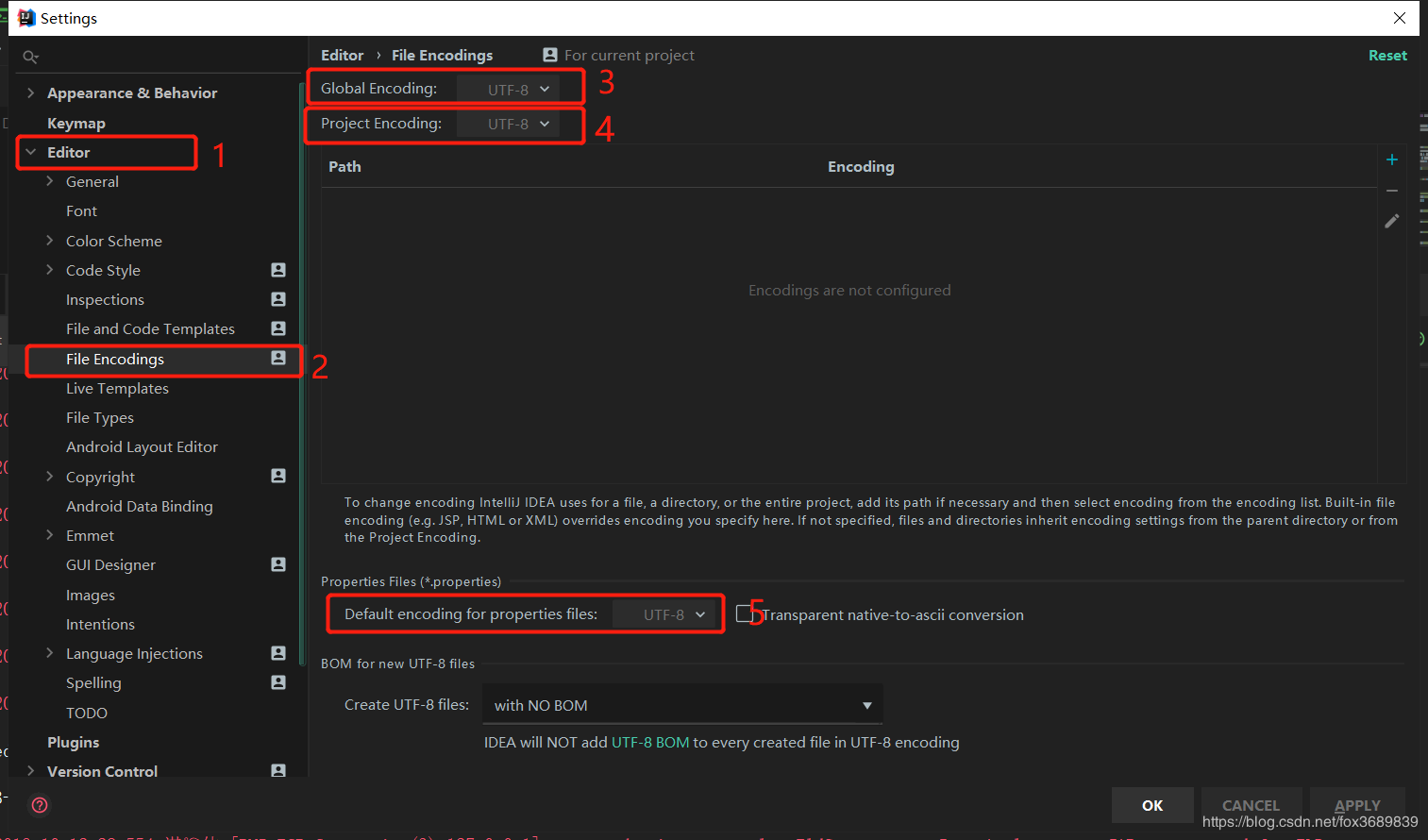Click project icon beside Code Style

pyautogui.click(x=278, y=270)
